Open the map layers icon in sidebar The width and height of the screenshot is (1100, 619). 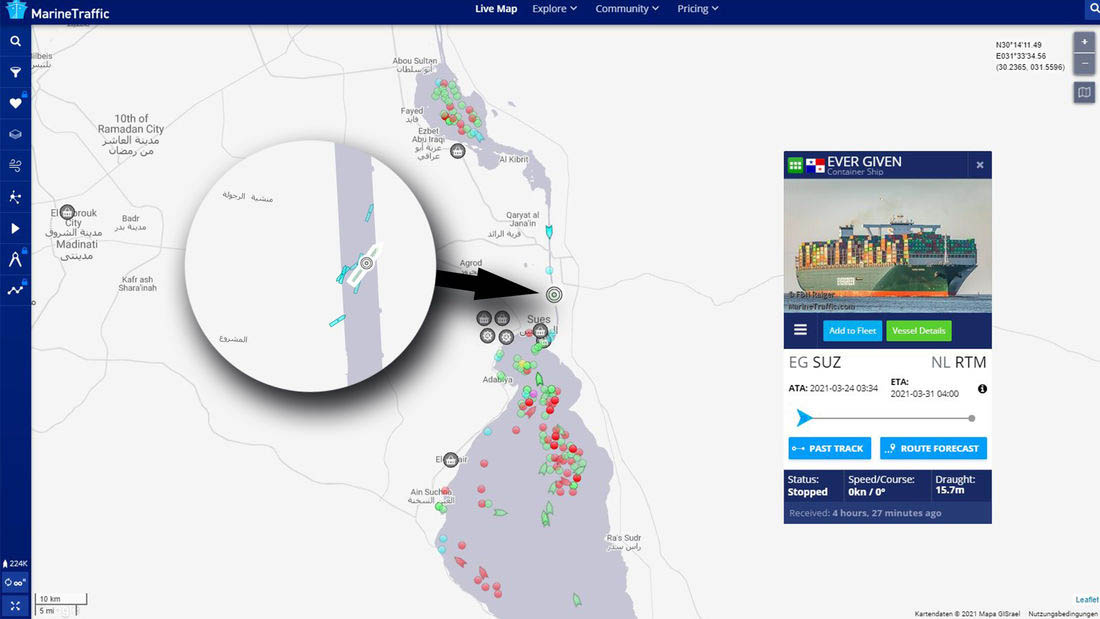pyautogui.click(x=15, y=134)
